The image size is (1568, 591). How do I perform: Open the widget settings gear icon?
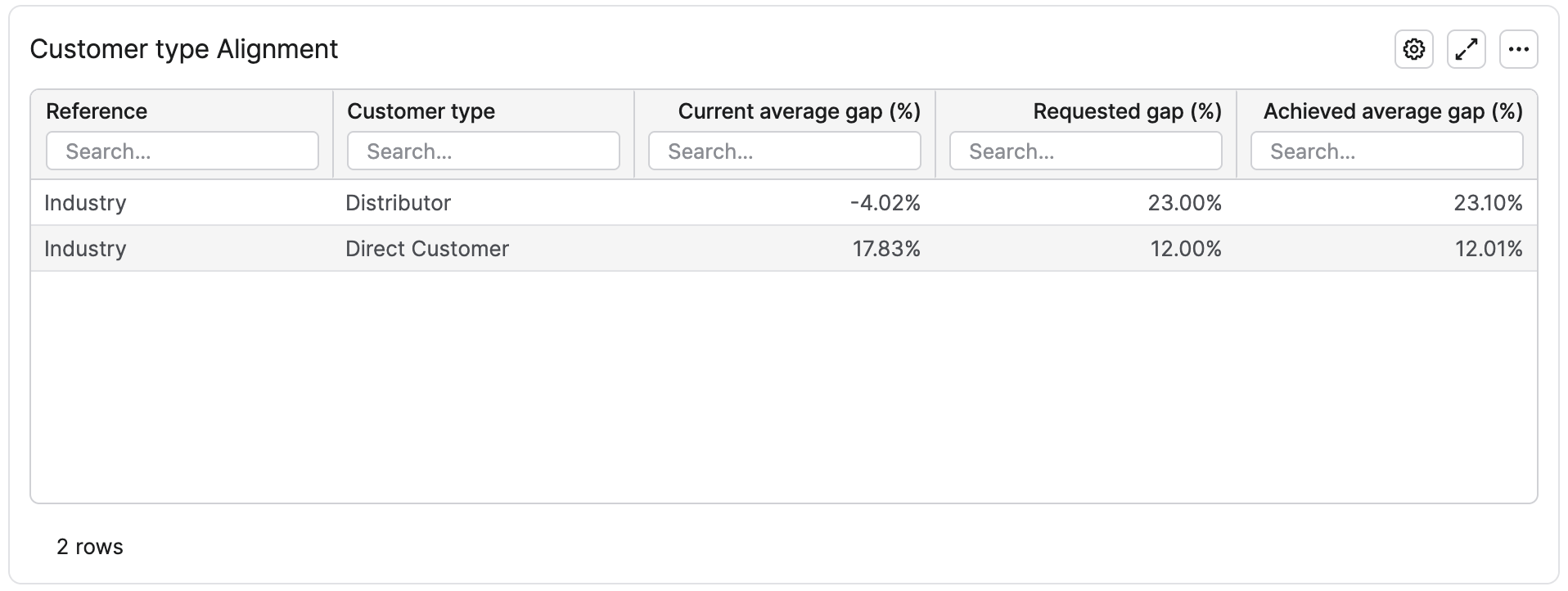click(1413, 48)
